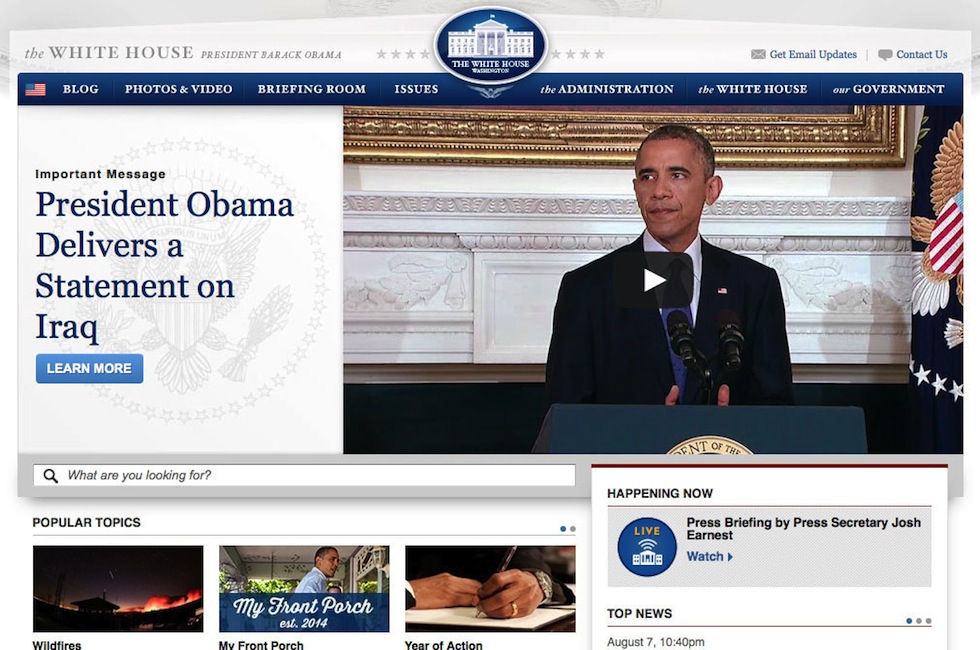This screenshot has width=980, height=650.
Task: Click the speech bubble icon beside Contact Us
Action: click(x=885, y=54)
